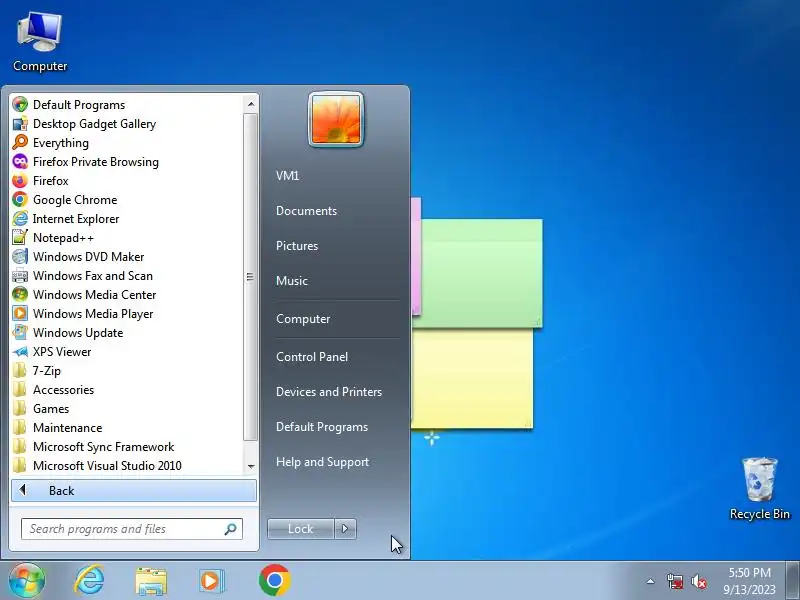The image size is (800, 600).
Task: Expand the Microsoft Visual Studio 2010 folder
Action: pos(127,465)
